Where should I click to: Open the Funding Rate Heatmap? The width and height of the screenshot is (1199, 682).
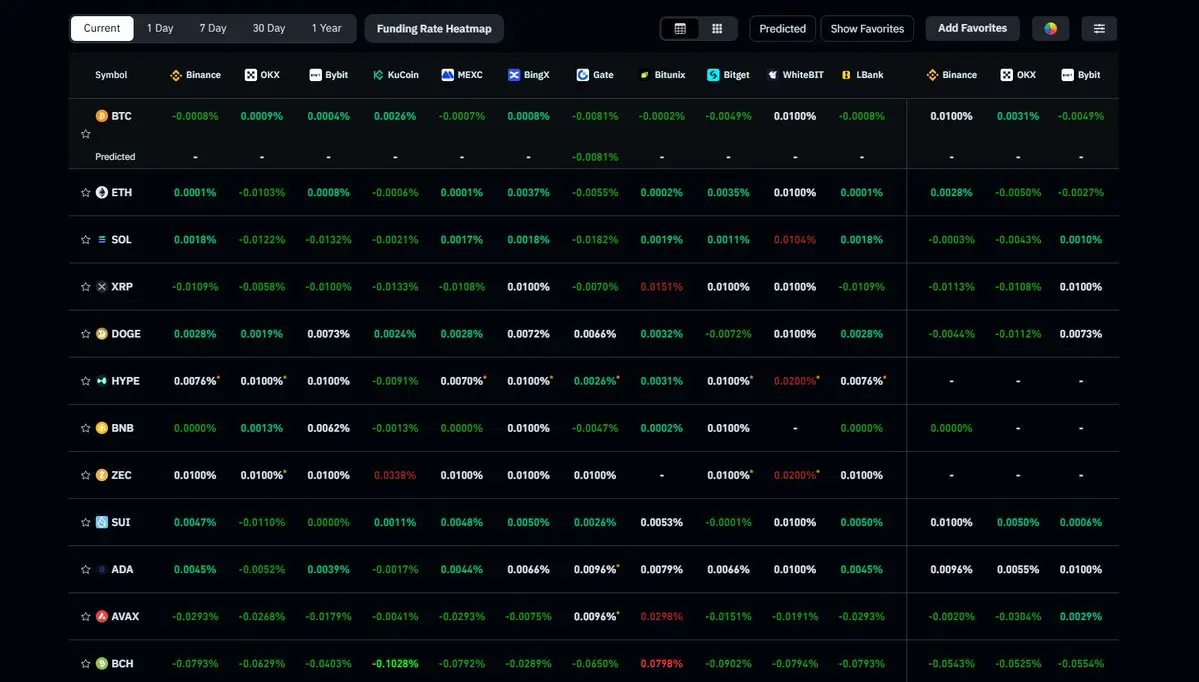pos(434,28)
